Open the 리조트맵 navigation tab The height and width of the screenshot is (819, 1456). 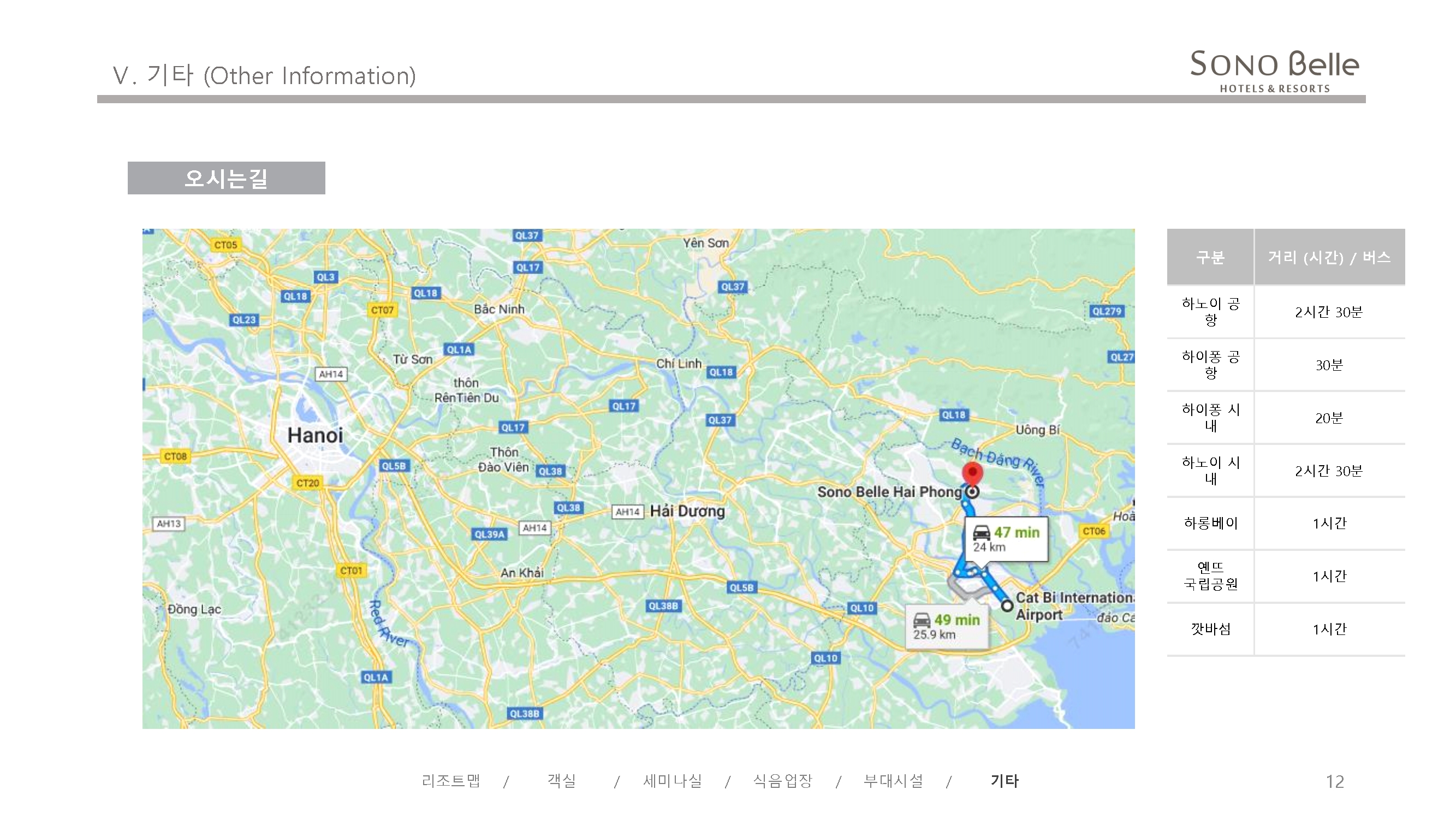click(450, 781)
